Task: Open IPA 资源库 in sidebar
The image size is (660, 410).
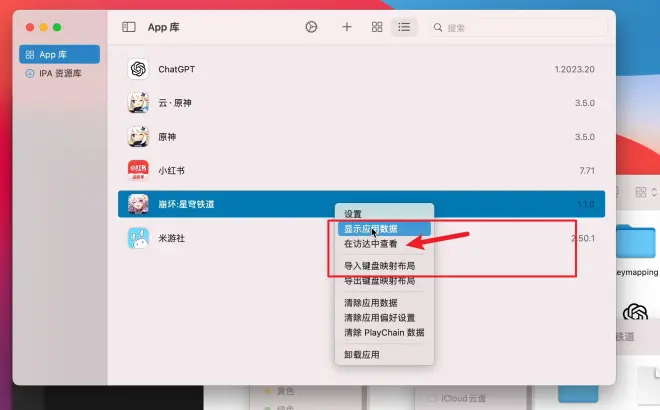Action: (x=60, y=73)
